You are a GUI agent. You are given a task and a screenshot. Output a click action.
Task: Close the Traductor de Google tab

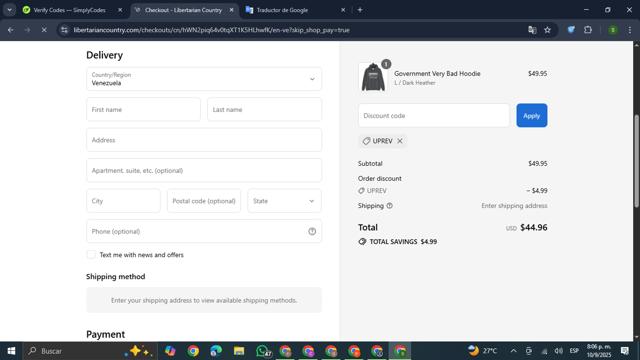pyautogui.click(x=343, y=10)
